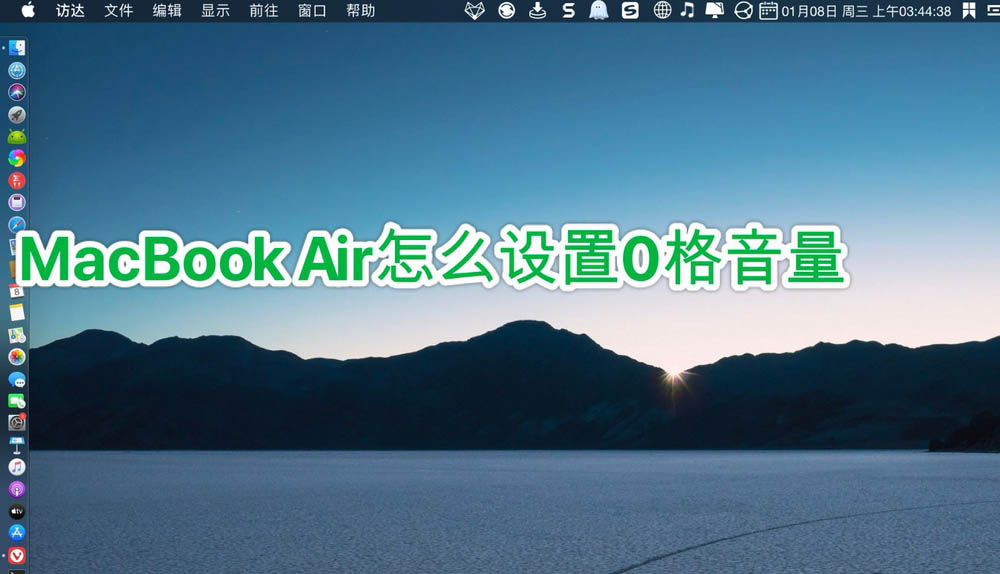
Task: Open FaceTime from the dock
Action: (17, 401)
